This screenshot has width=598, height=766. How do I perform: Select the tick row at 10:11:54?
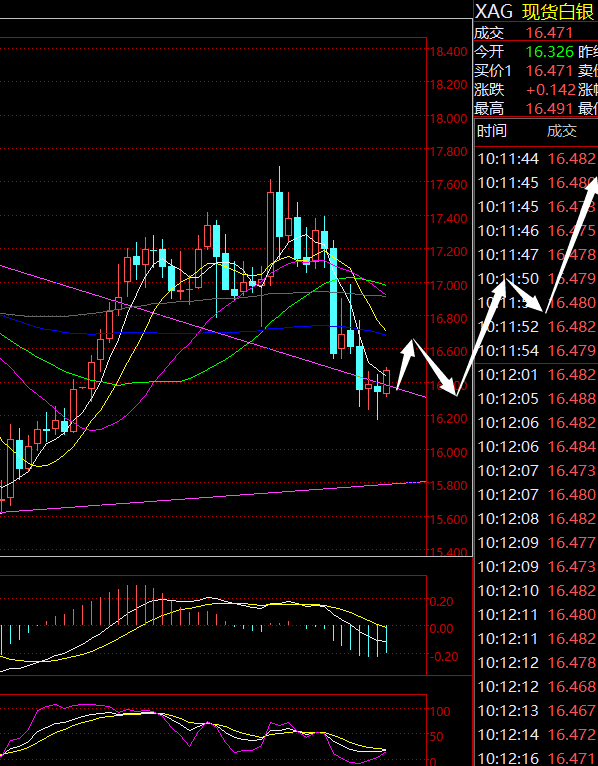(x=536, y=350)
